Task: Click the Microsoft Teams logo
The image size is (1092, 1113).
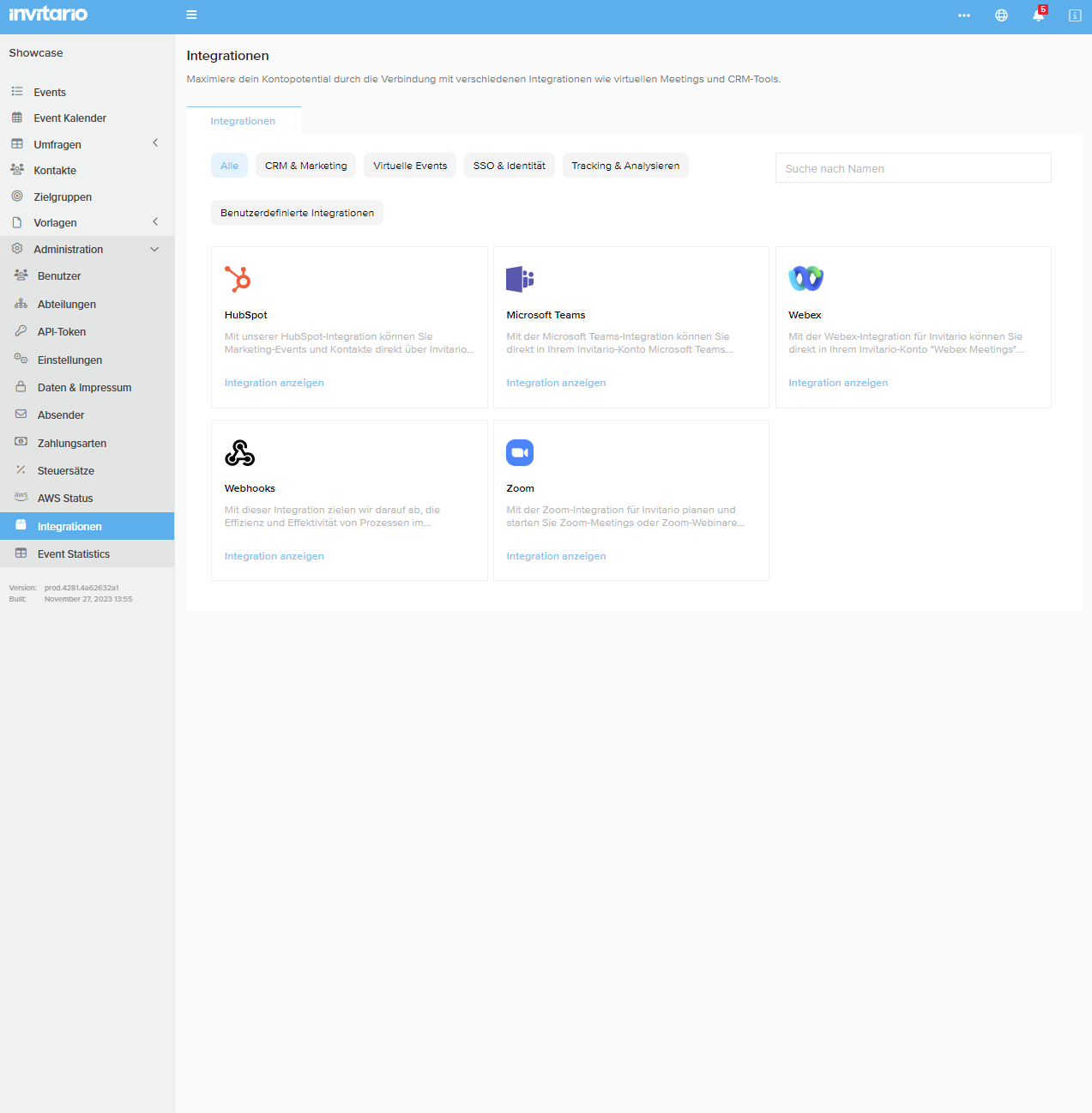Action: [520, 279]
